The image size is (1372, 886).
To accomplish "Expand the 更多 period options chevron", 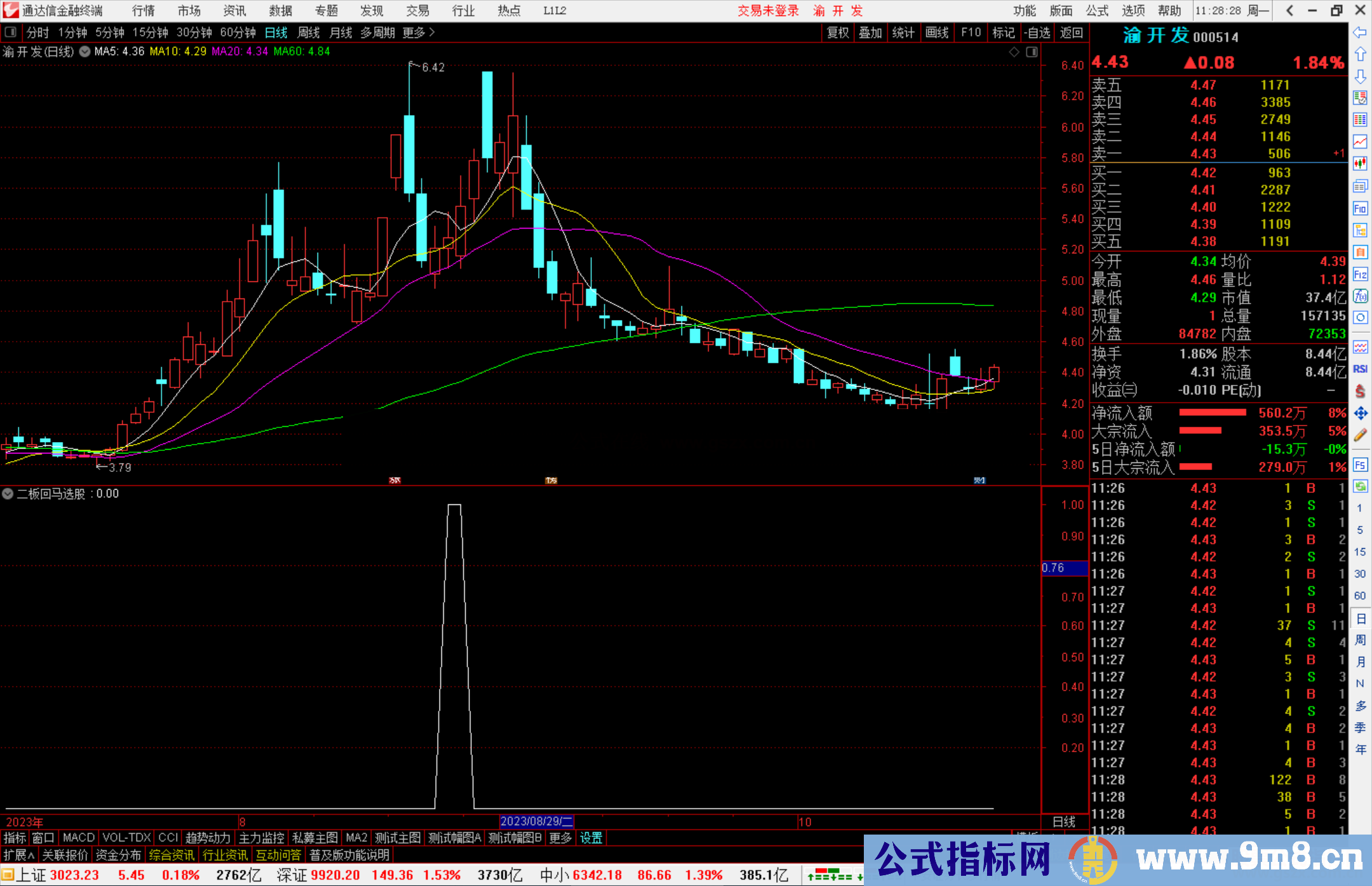I will [433, 32].
